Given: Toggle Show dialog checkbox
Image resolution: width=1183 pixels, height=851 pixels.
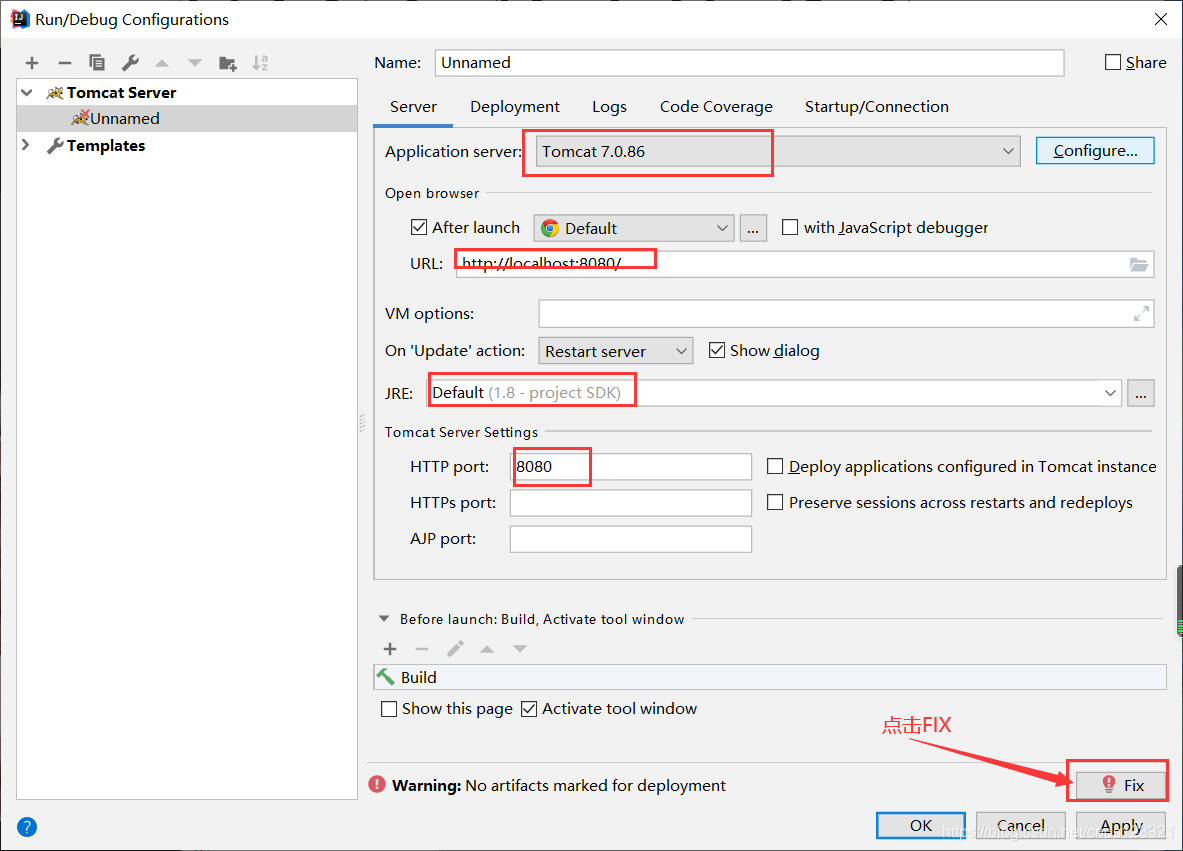Looking at the screenshot, I should (717, 350).
